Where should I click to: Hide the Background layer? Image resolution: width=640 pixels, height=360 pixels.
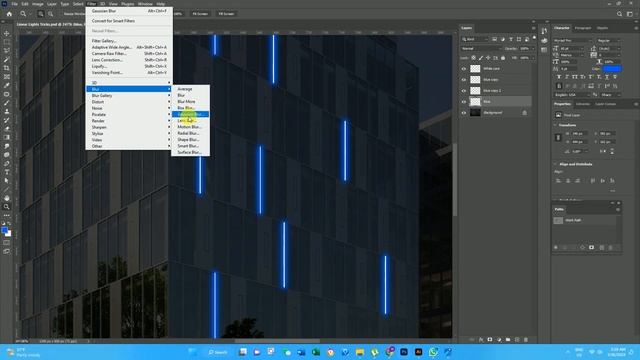[464, 113]
